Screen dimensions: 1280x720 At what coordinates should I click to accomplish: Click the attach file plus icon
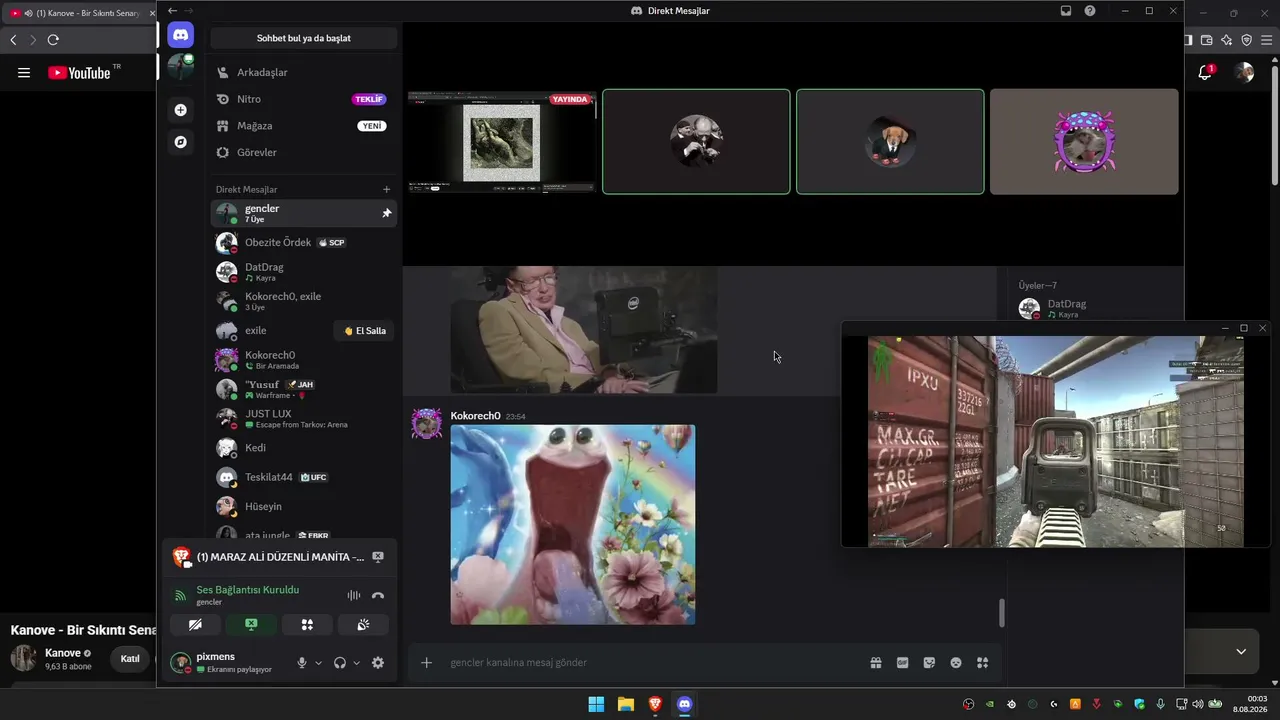click(x=426, y=662)
